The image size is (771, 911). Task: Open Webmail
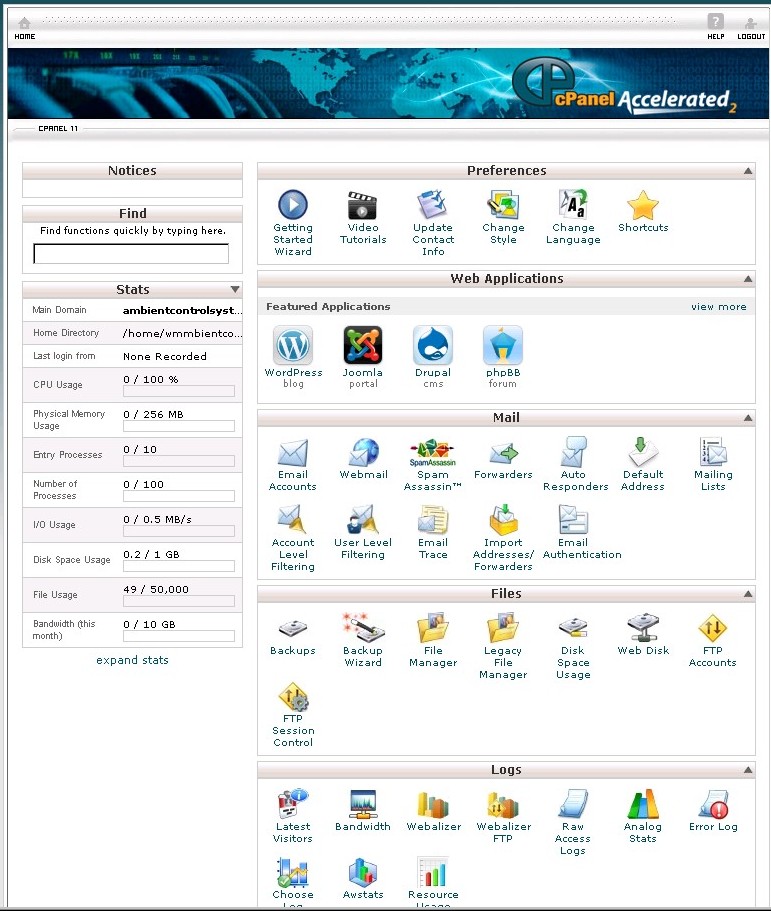click(363, 459)
